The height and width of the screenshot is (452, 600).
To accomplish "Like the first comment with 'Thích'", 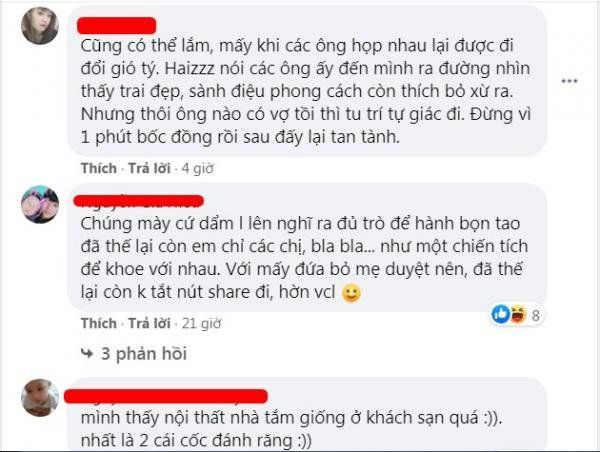I will click(x=99, y=168).
